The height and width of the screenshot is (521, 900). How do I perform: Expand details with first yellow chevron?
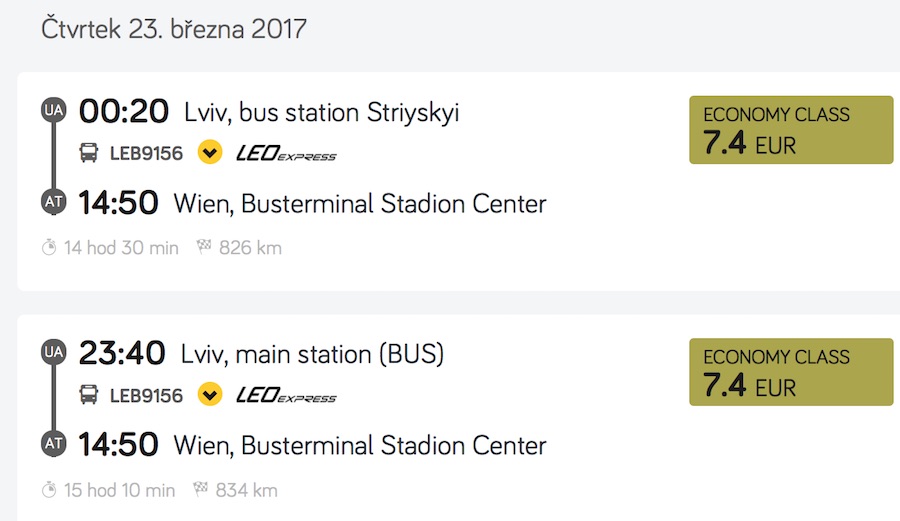[210, 153]
